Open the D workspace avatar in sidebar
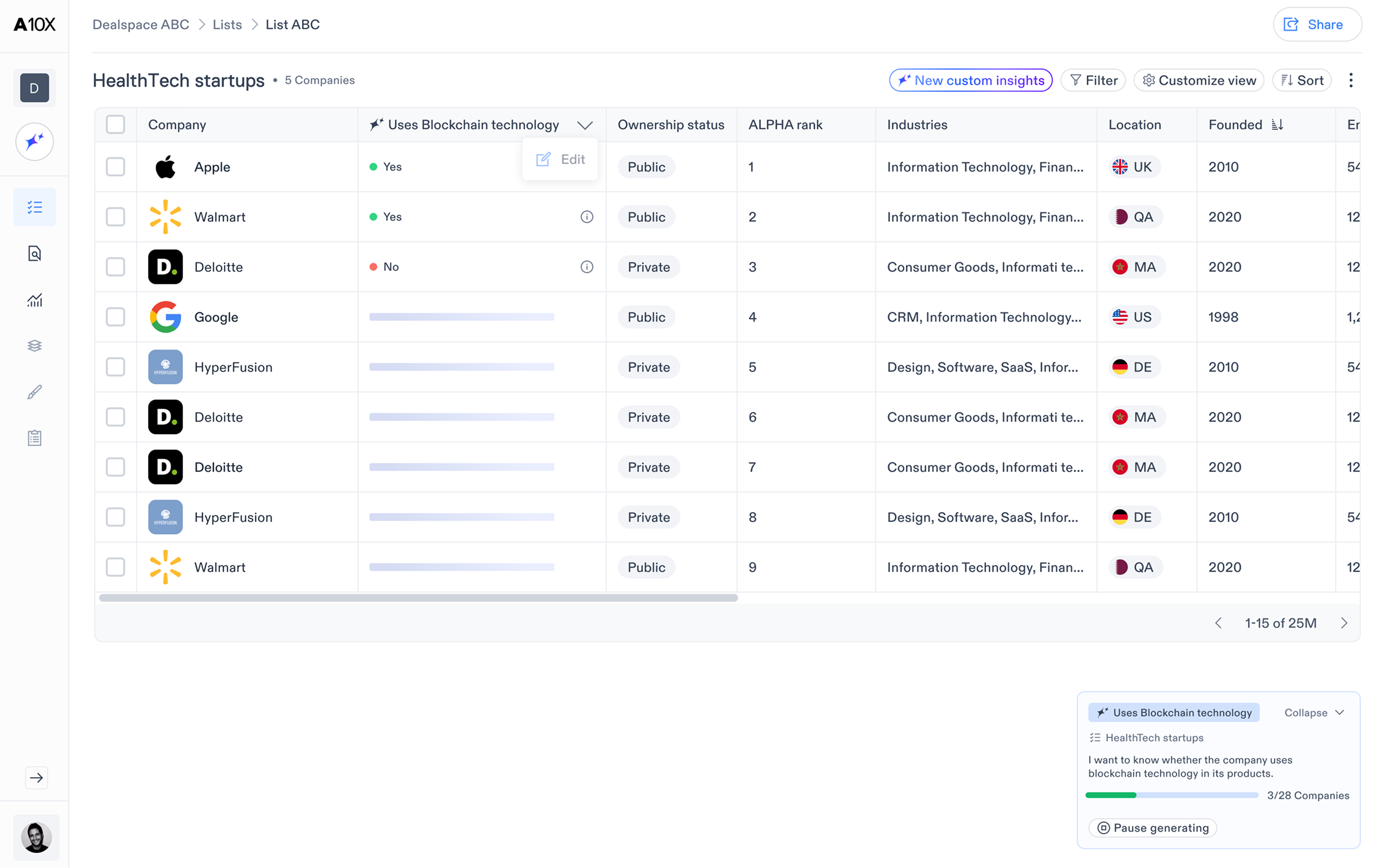 (34, 88)
